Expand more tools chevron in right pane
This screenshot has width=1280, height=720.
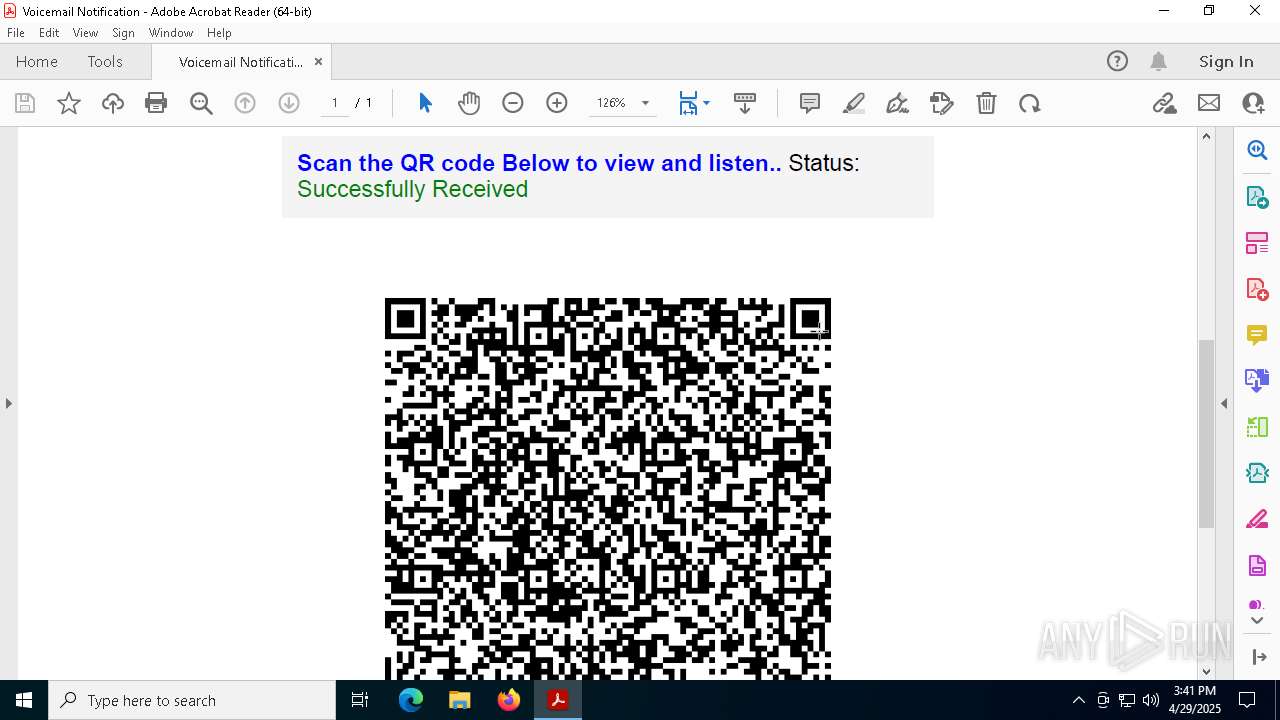1257,620
